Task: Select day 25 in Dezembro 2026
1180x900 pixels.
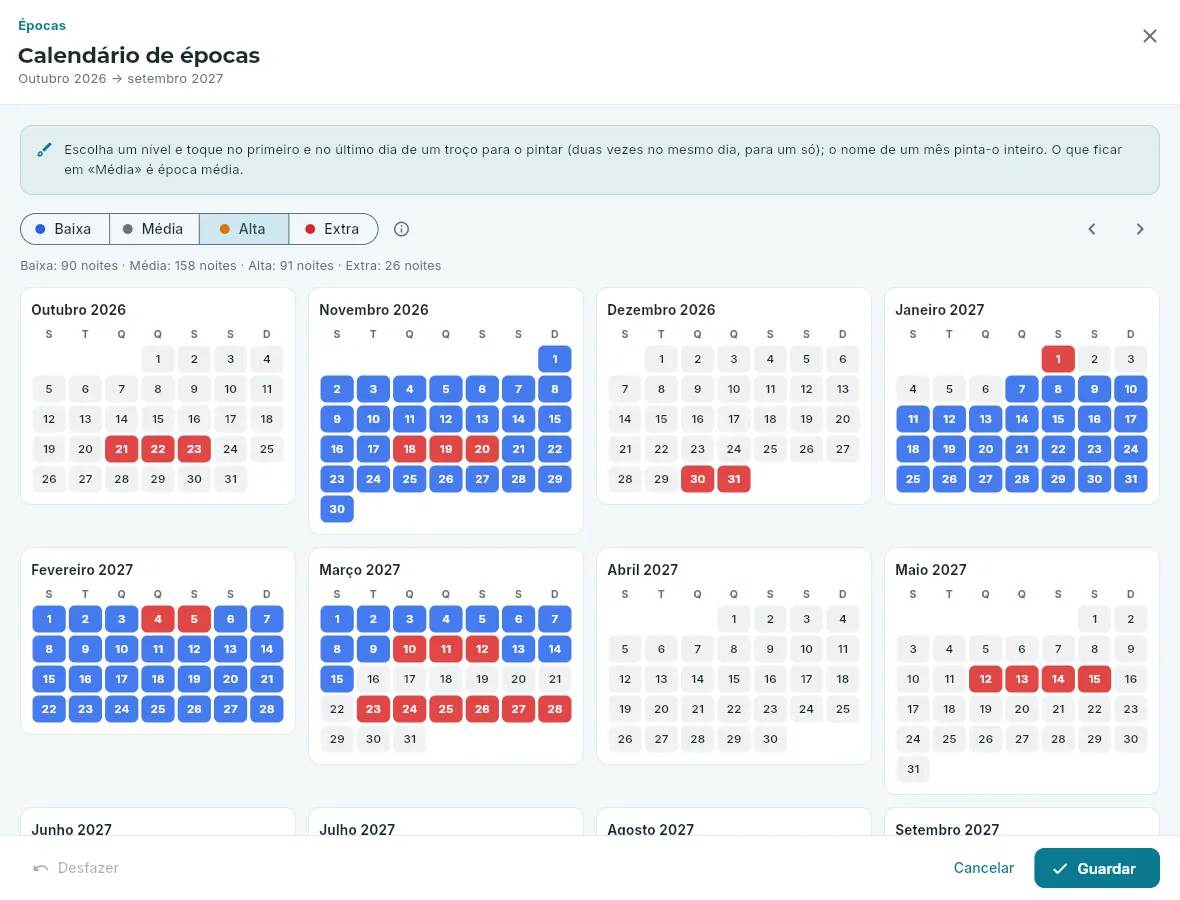Action: pyautogui.click(x=770, y=449)
